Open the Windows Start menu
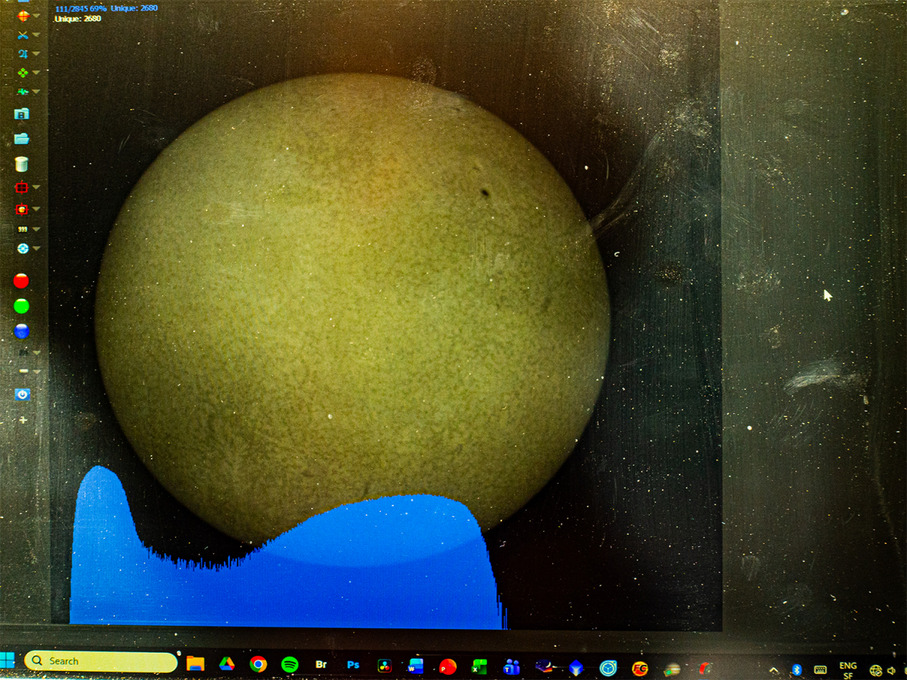This screenshot has width=907, height=680. point(9,661)
